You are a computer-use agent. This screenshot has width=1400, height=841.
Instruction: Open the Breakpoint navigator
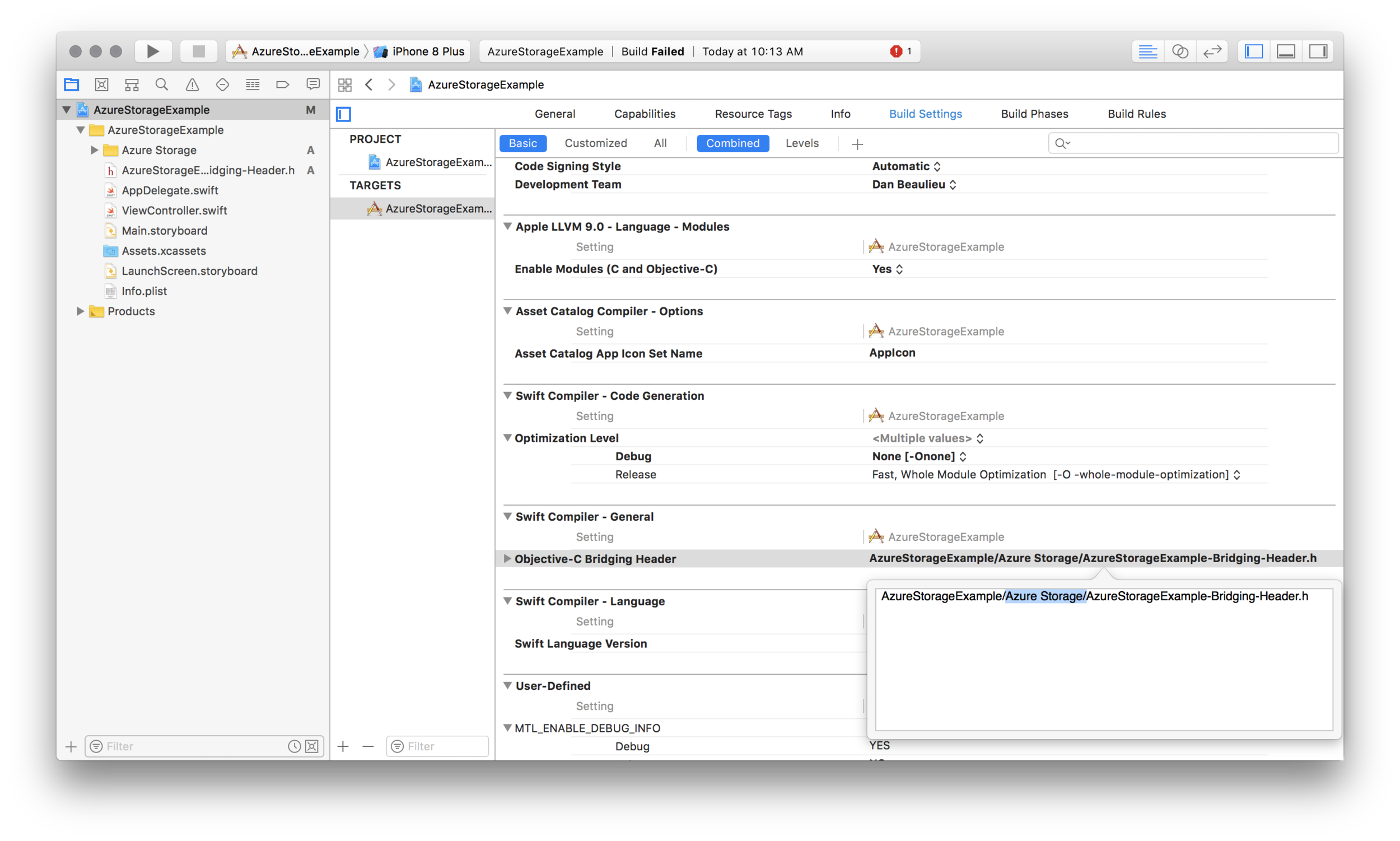pyautogui.click(x=282, y=85)
